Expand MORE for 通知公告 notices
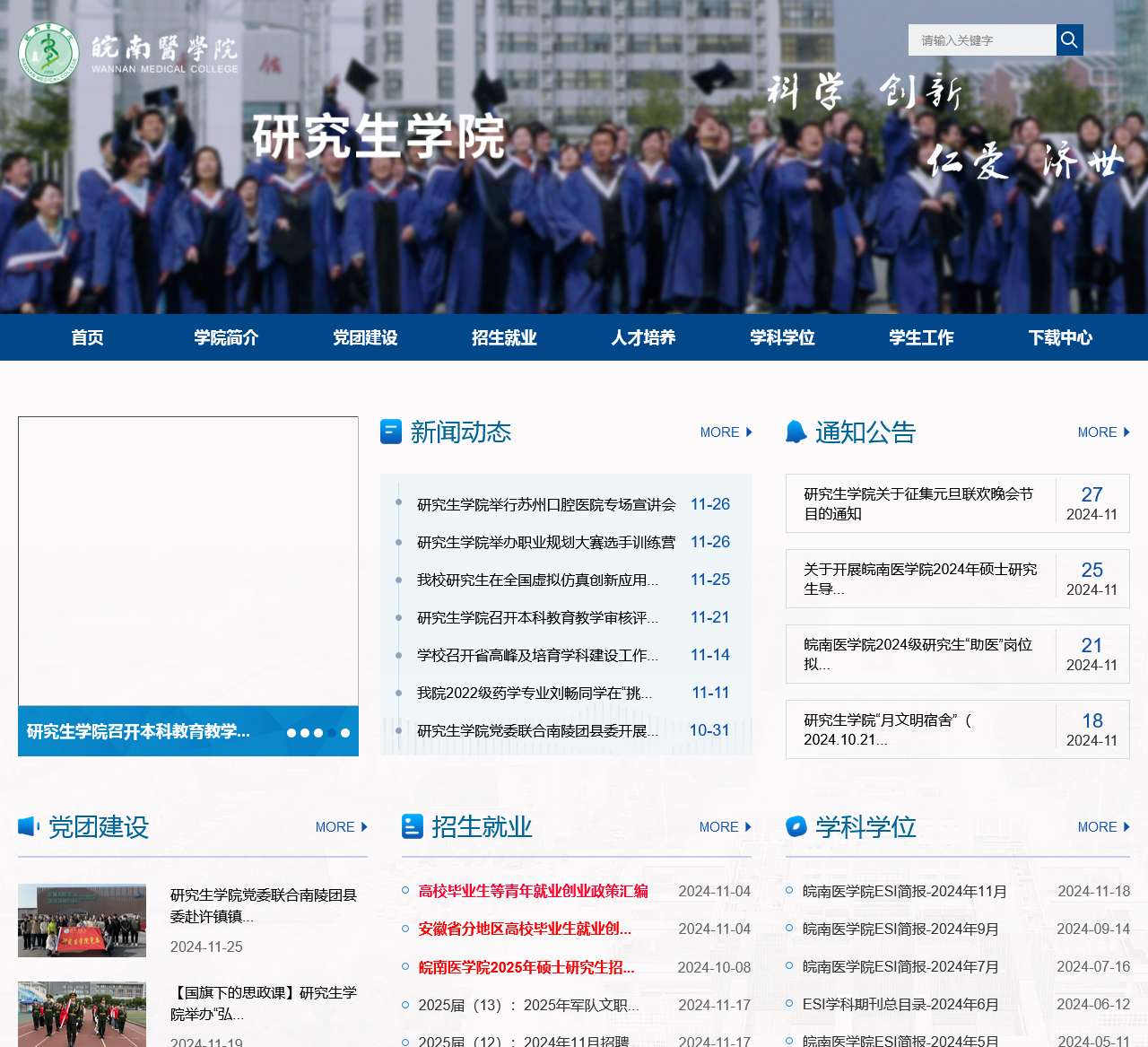 point(1103,432)
